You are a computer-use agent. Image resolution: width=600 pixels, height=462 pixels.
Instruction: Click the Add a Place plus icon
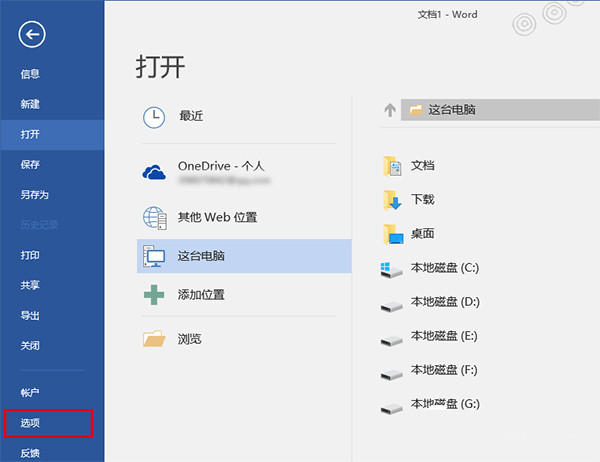coord(153,295)
